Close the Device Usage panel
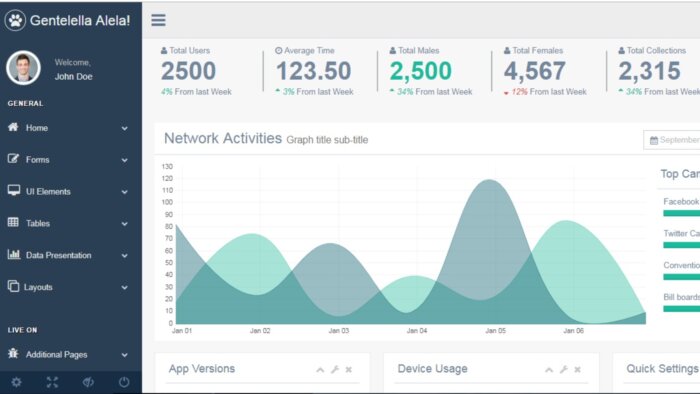Viewport: 700px width, 394px height. click(x=578, y=369)
